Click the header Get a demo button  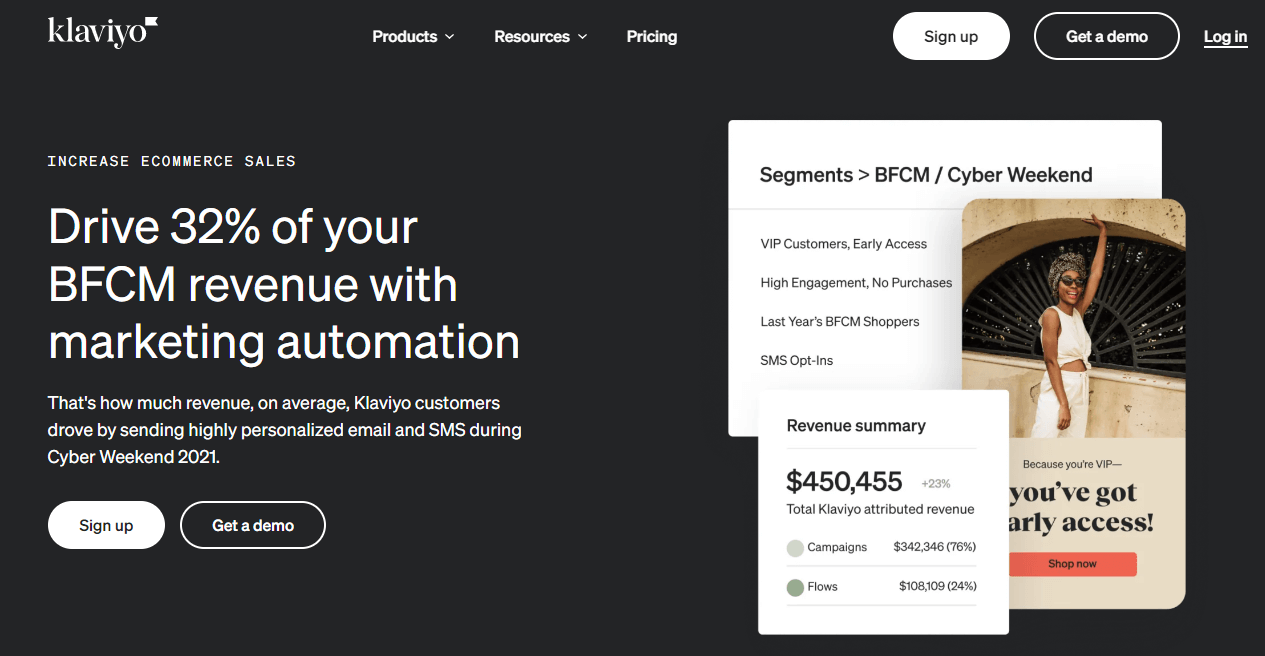(x=1106, y=35)
